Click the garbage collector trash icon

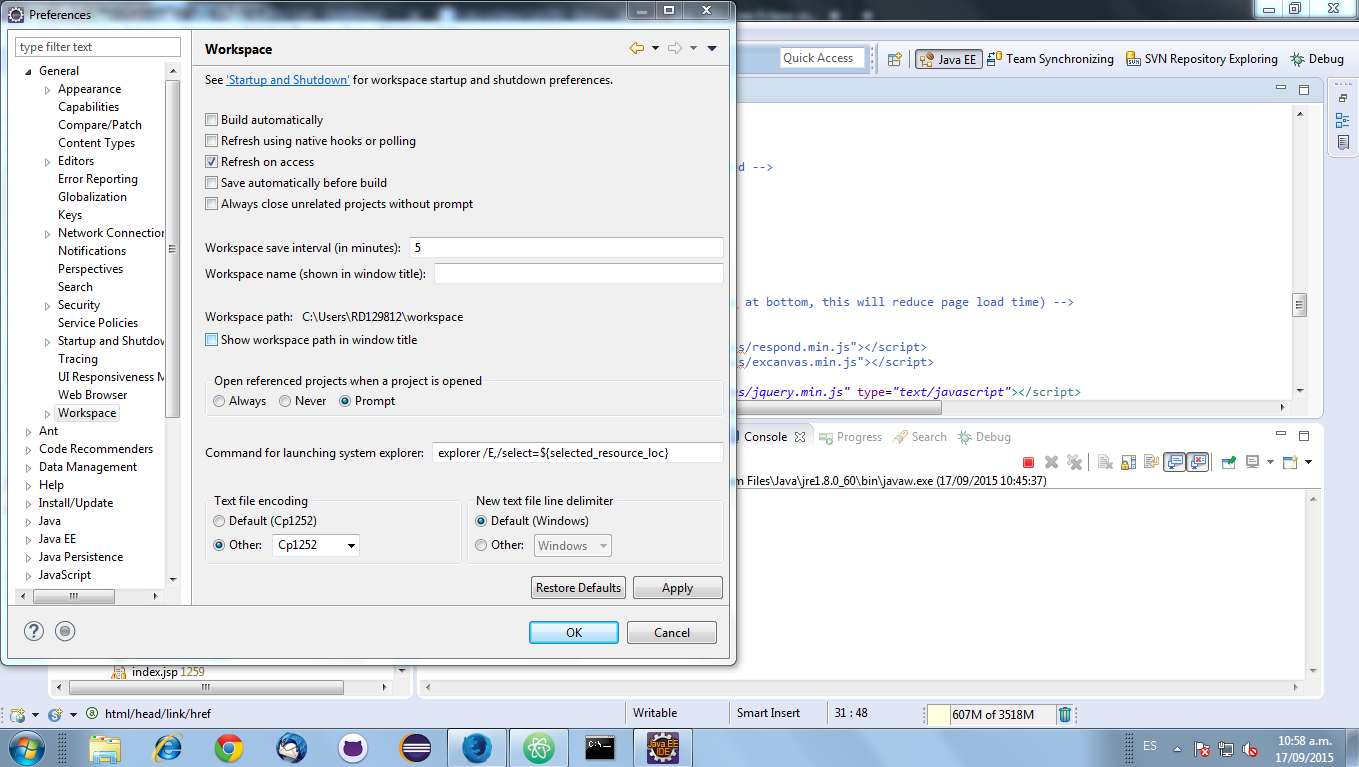click(x=1065, y=714)
